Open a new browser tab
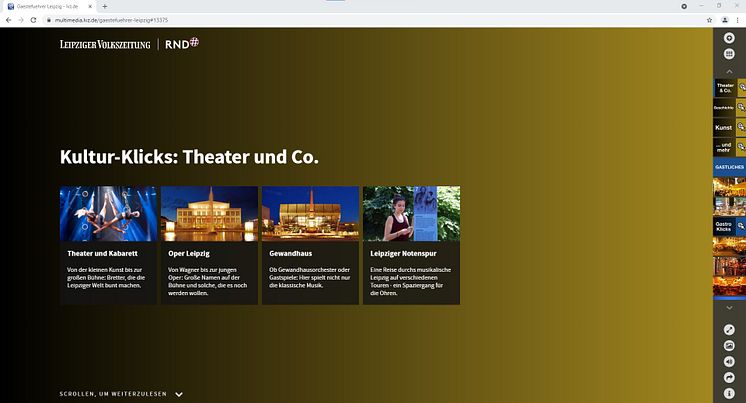 click(105, 7)
